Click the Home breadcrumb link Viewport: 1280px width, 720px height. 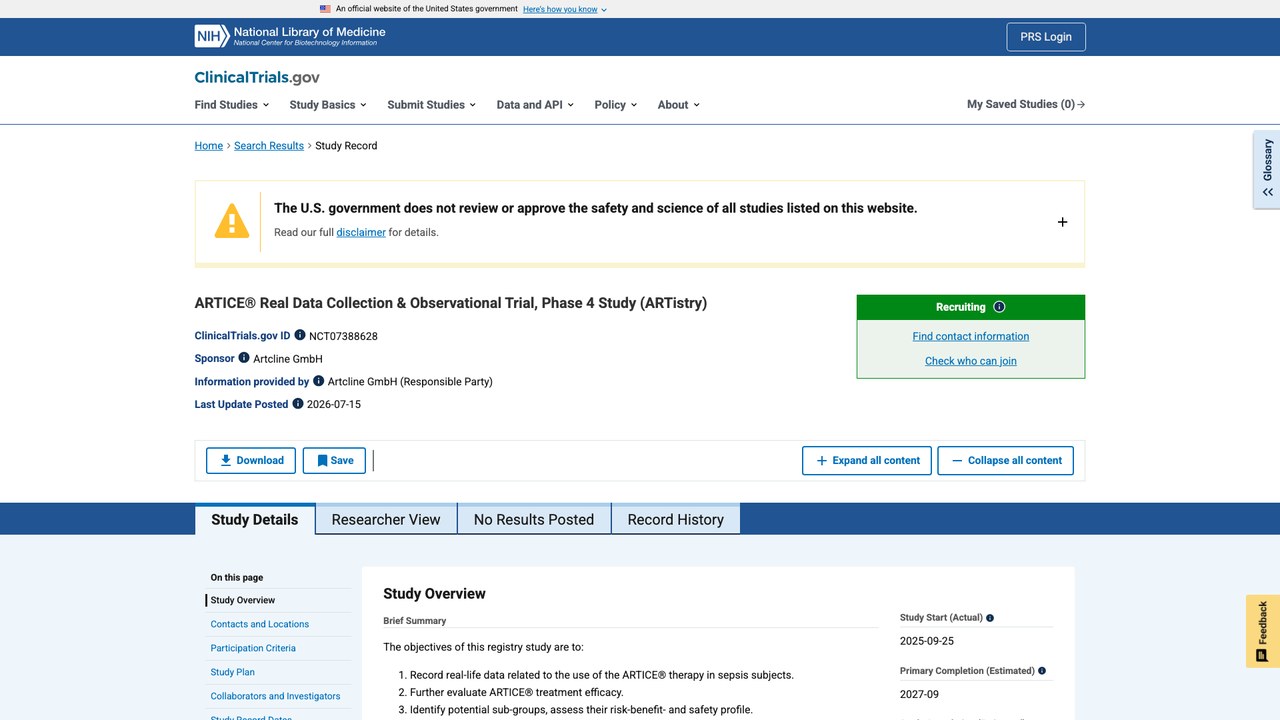pos(209,145)
